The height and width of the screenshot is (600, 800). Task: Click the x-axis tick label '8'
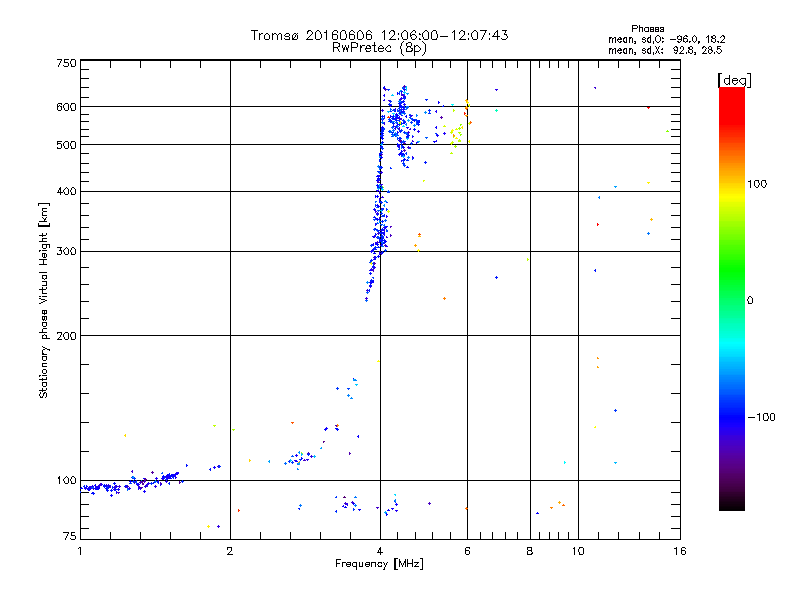[x=530, y=551]
